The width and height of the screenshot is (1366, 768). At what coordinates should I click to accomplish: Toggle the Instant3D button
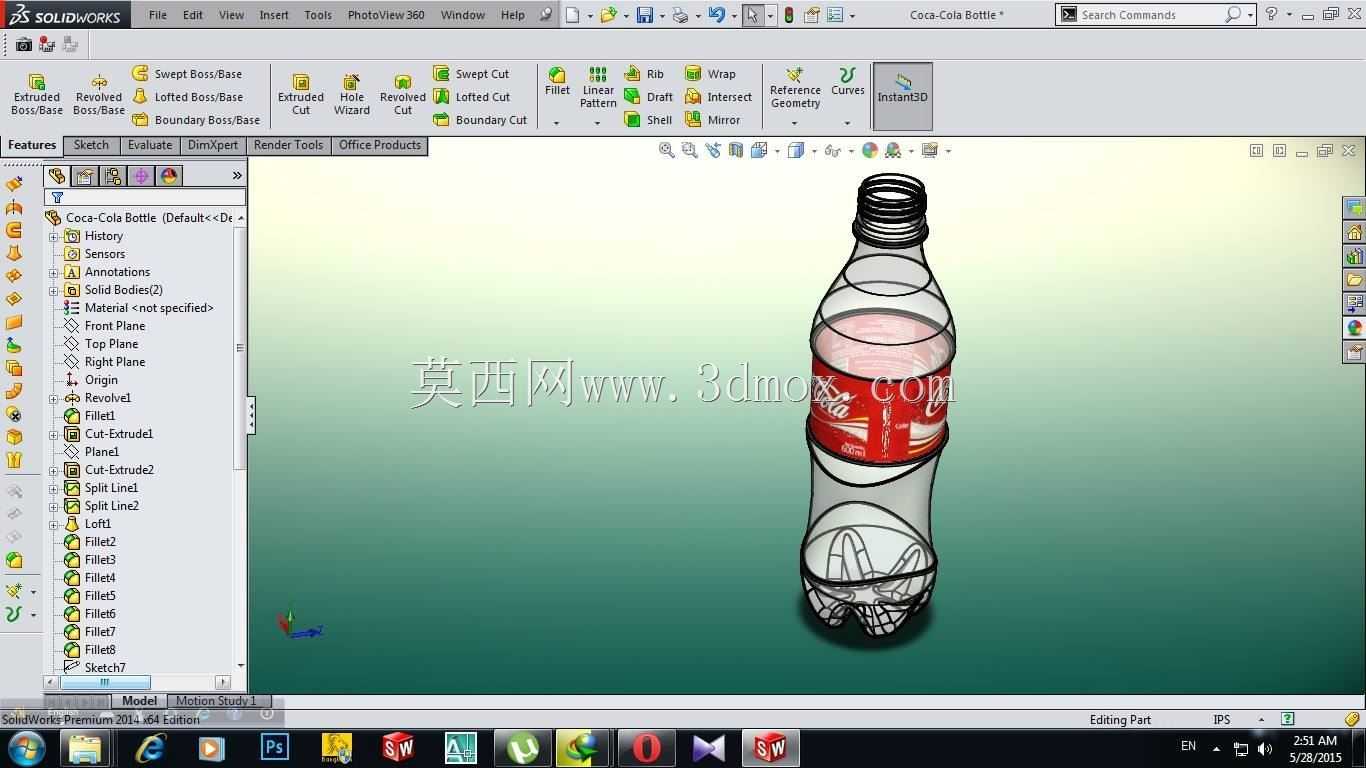(x=903, y=96)
